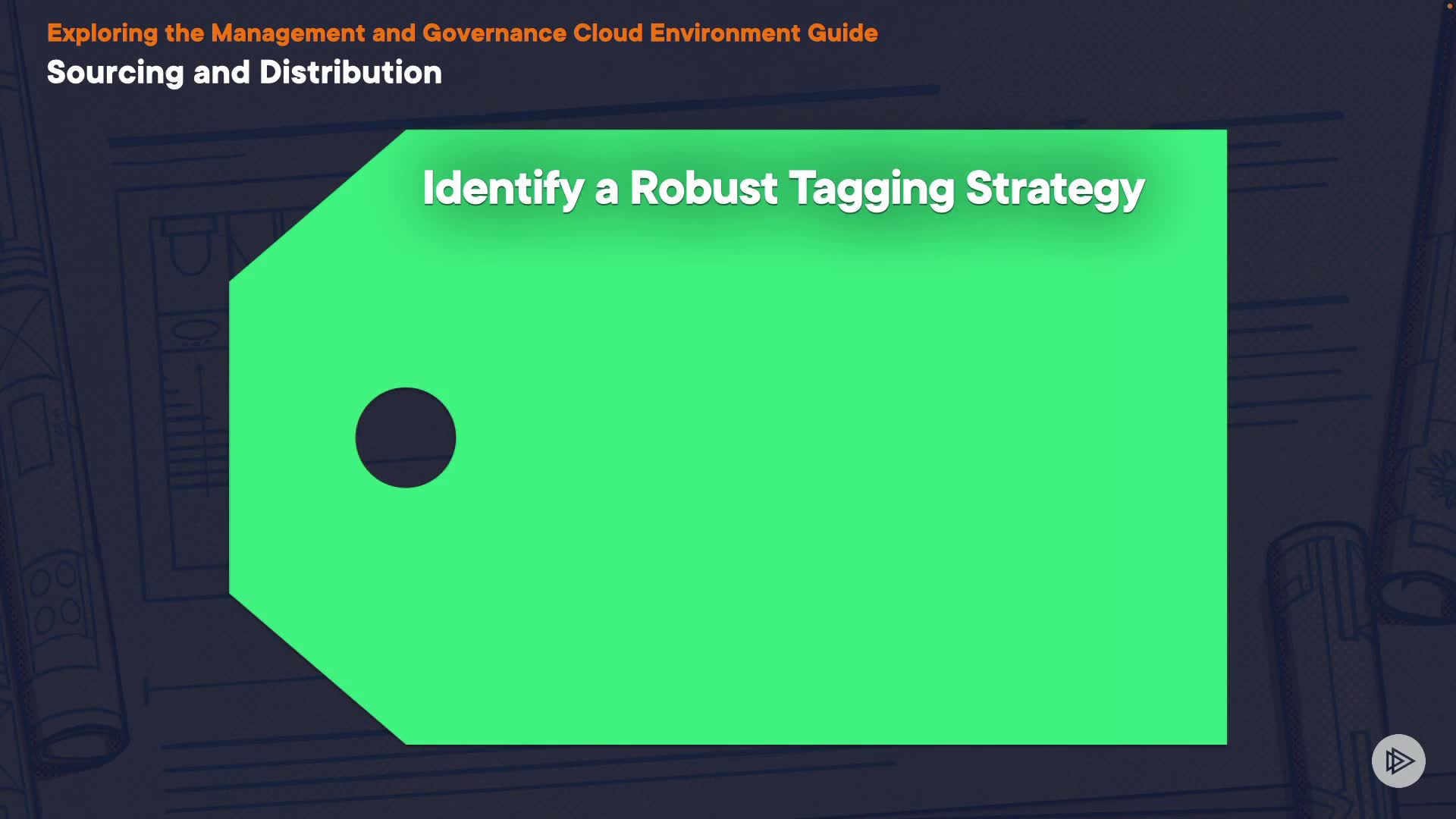This screenshot has width=1456, height=819.
Task: Click the orange course title text
Action: point(462,33)
